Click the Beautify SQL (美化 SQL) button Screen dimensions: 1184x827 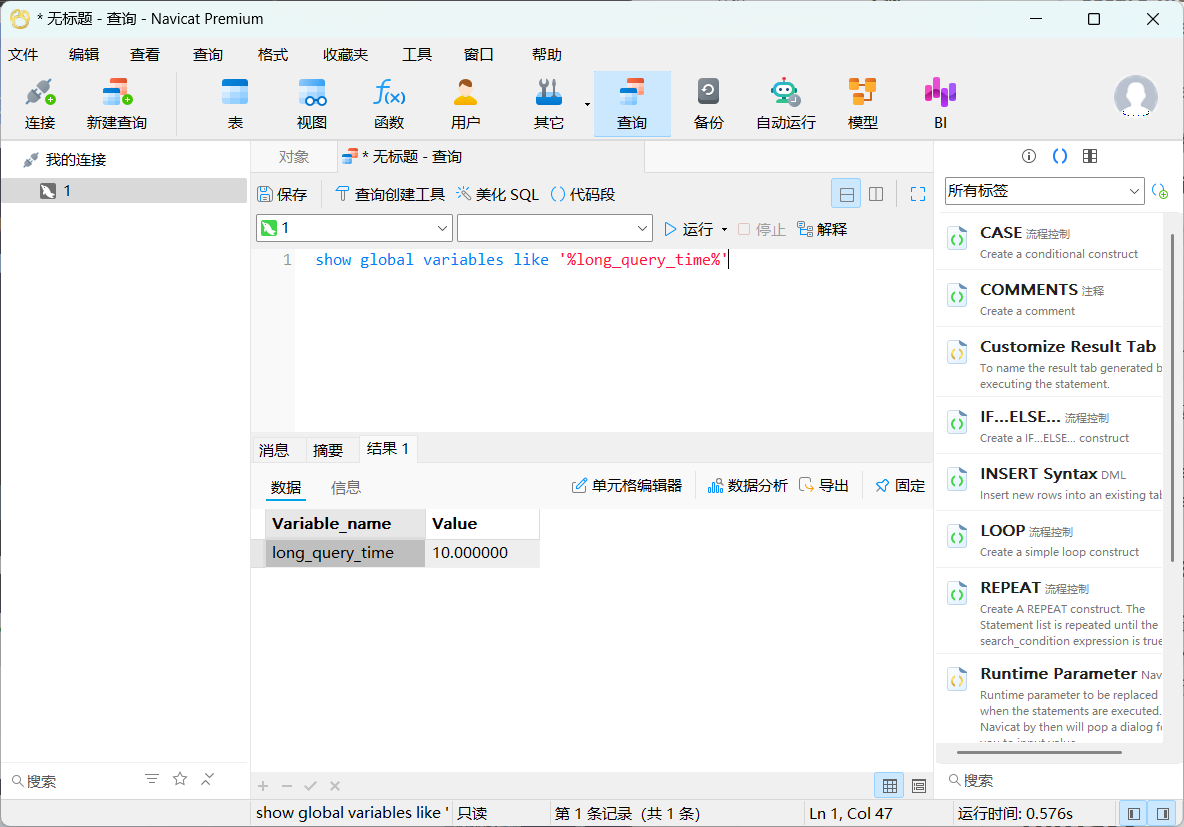pyautogui.click(x=497, y=194)
